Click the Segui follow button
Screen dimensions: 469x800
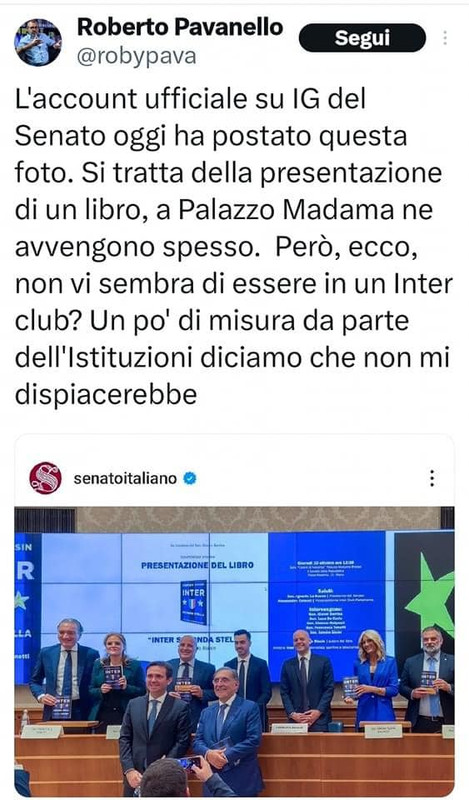(362, 38)
